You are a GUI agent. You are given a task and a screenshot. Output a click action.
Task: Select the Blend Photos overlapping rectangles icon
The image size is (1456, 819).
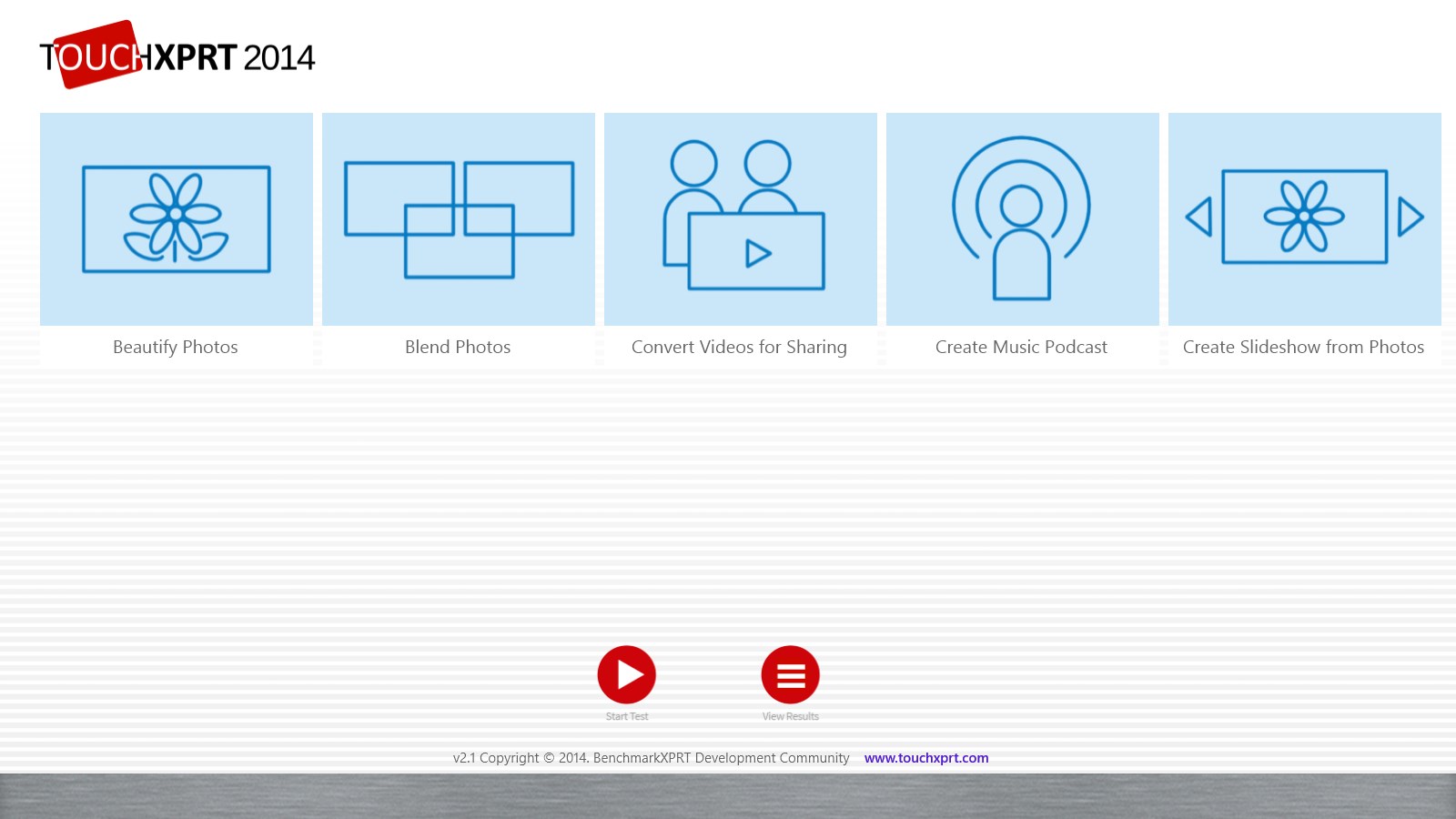[x=459, y=219]
